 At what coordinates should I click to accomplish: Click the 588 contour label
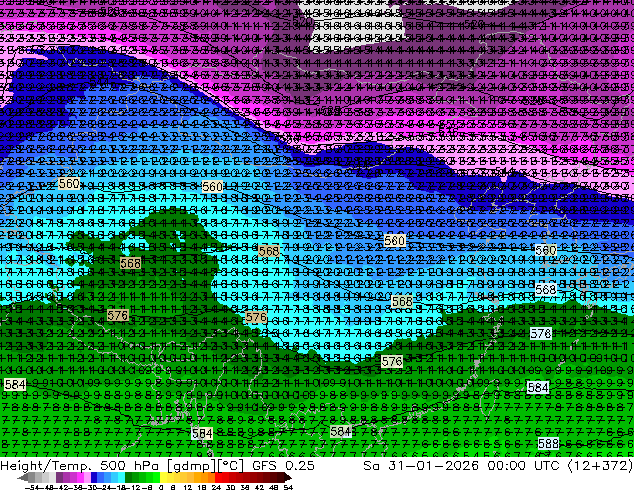tap(548, 444)
